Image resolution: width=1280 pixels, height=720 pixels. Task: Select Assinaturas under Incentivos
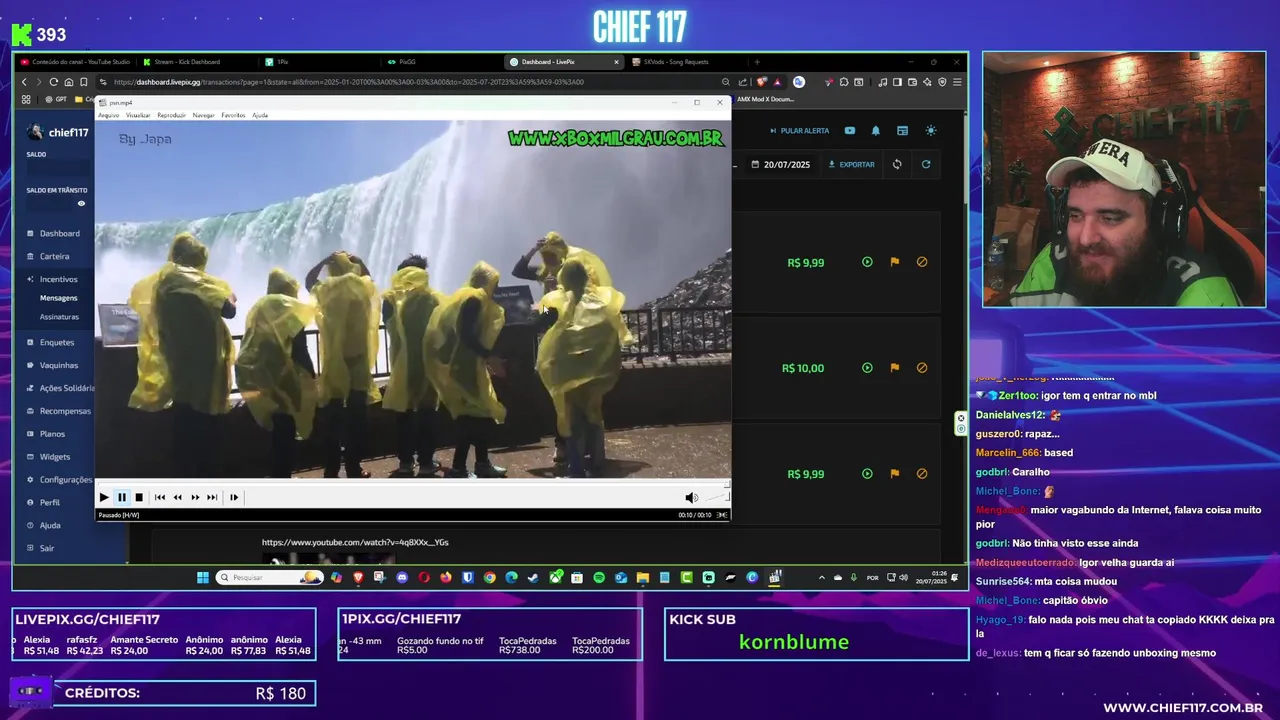coord(59,317)
